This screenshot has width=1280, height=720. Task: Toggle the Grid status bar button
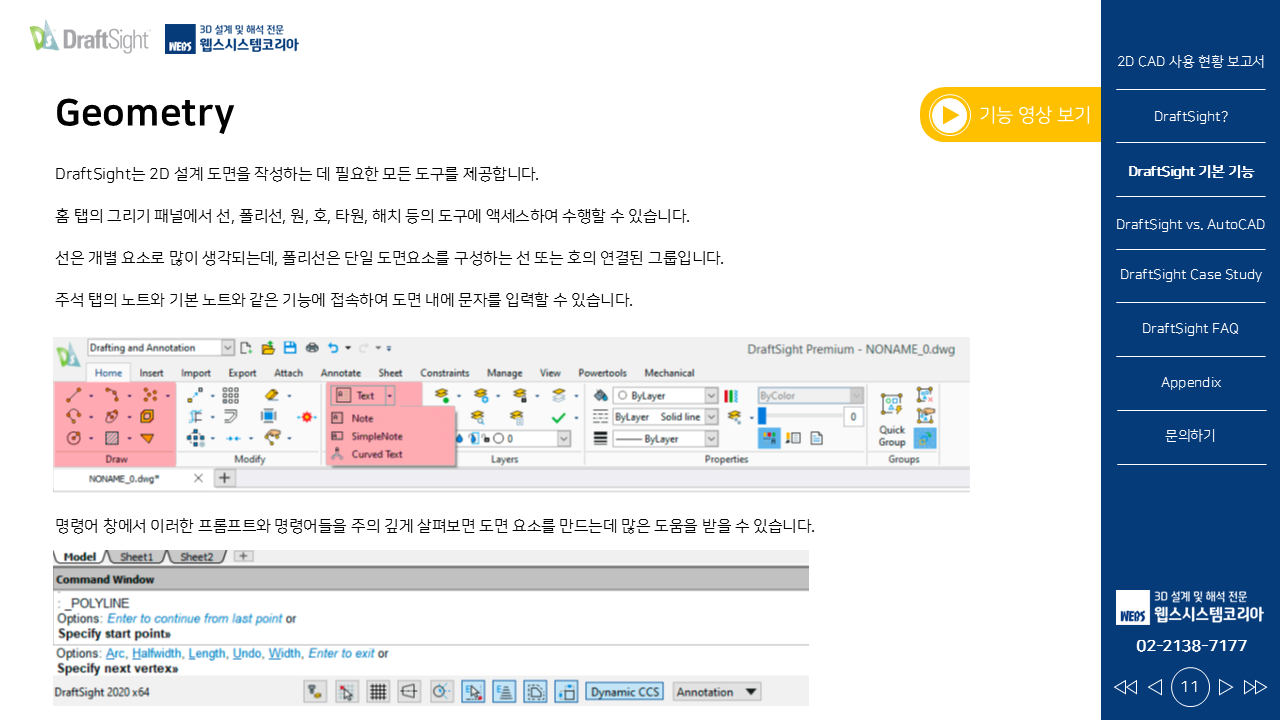378,691
